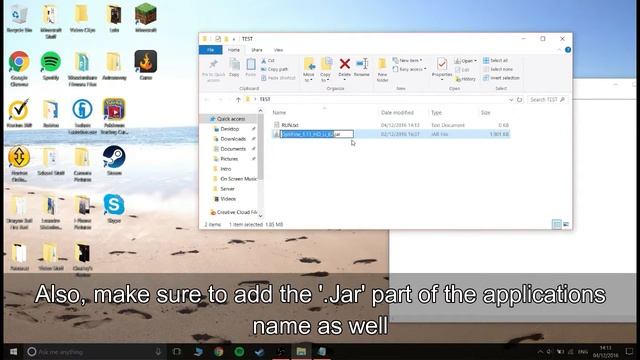Viewport: 640px width, 360px height.
Task: Select Quick access in navigation pane
Action: click(231, 119)
